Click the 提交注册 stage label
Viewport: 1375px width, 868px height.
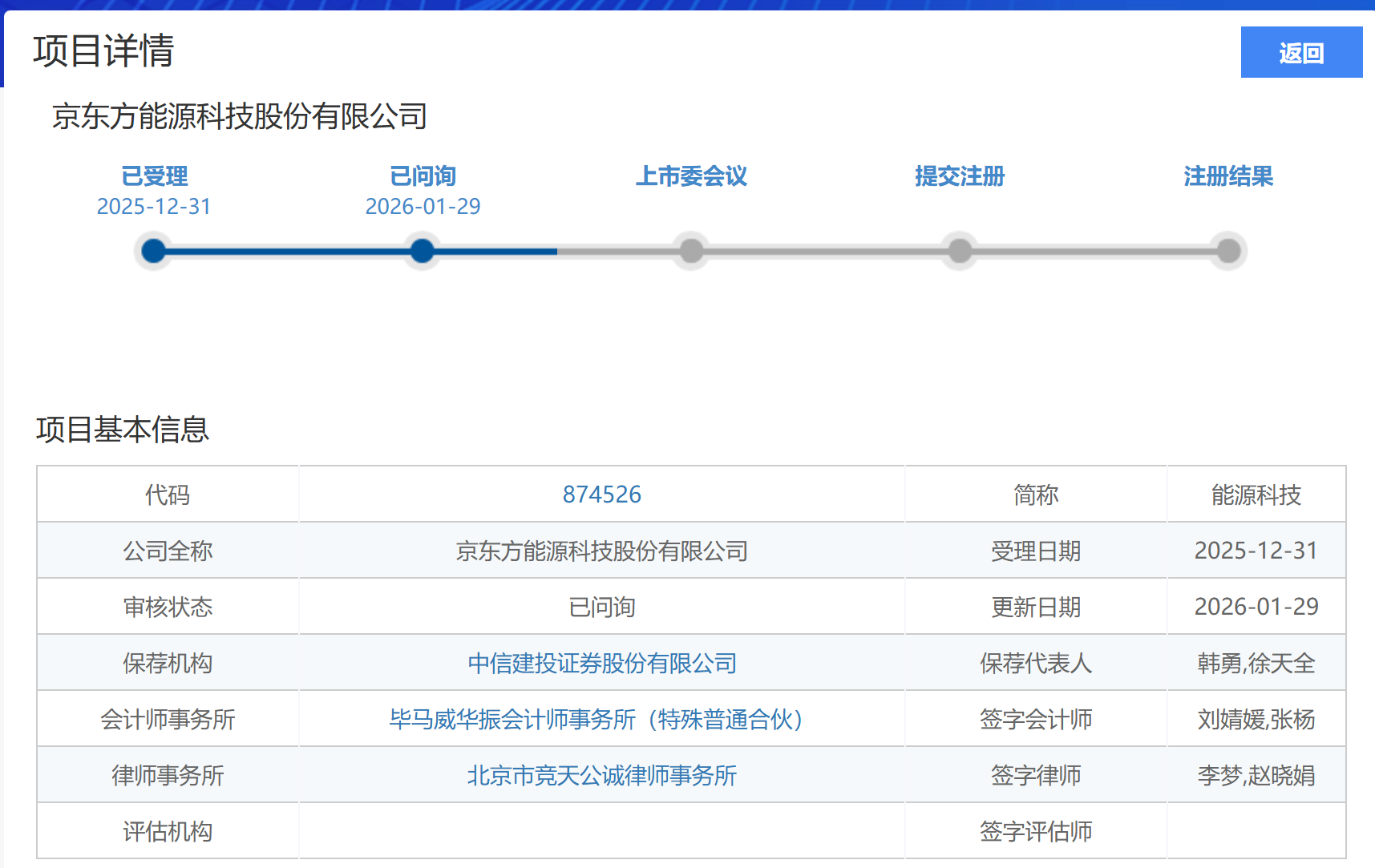(960, 176)
